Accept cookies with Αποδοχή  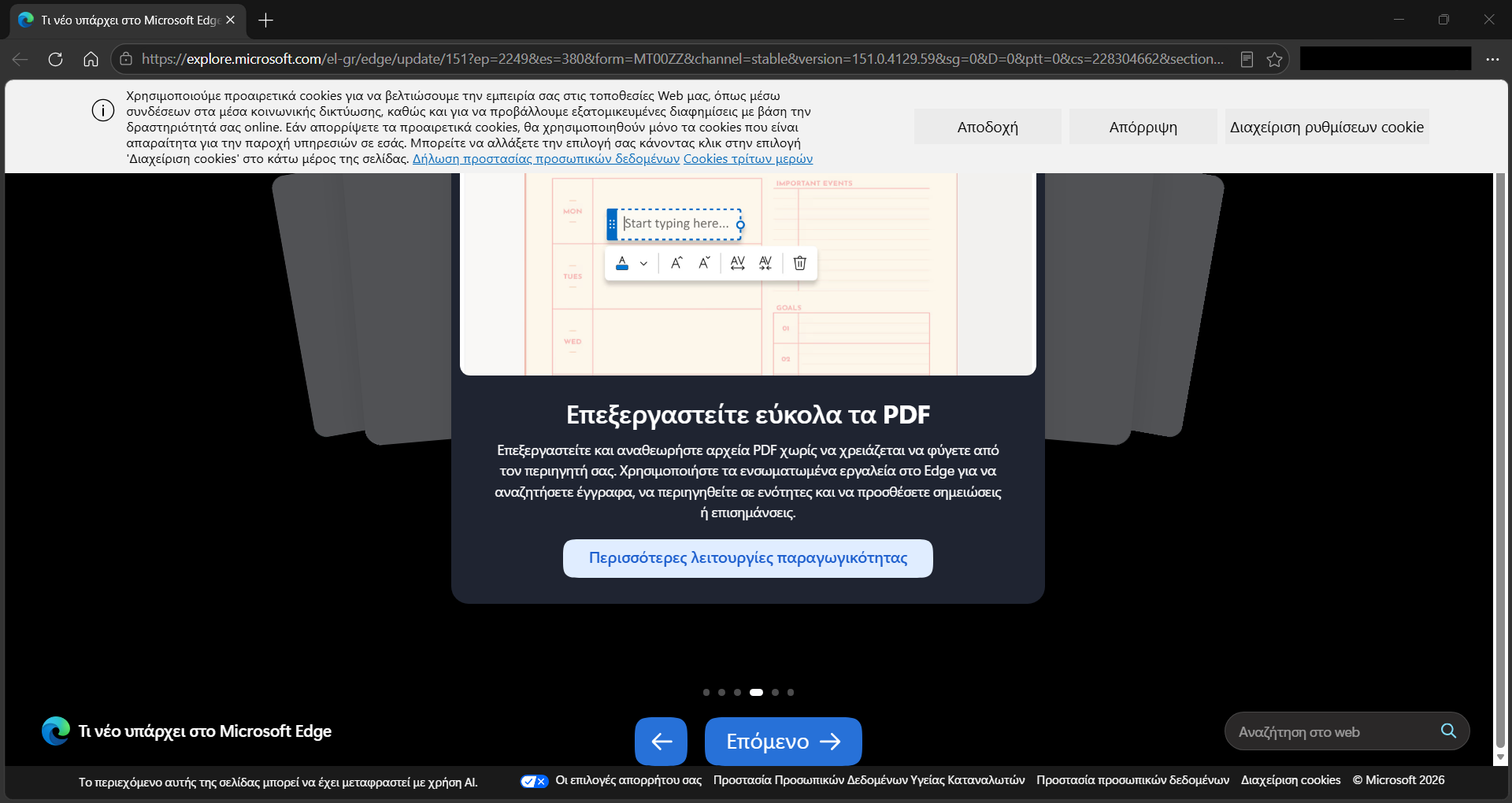click(x=988, y=127)
